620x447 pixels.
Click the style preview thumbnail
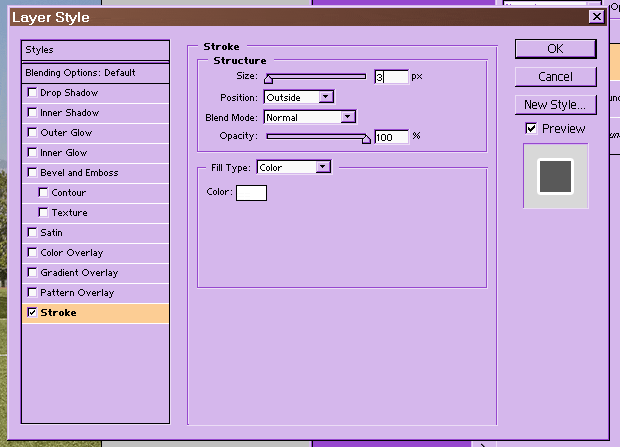click(555, 176)
